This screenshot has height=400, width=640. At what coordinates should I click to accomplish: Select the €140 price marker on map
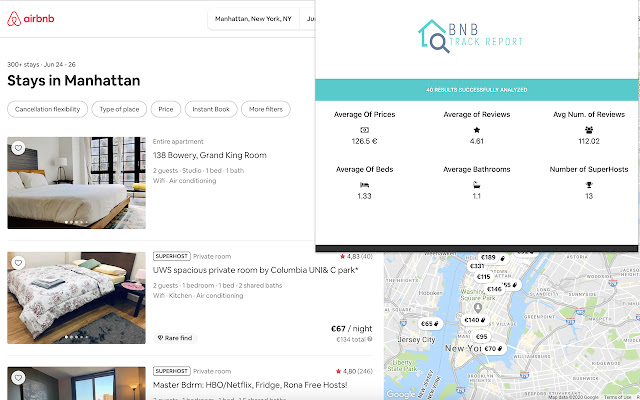(473, 320)
